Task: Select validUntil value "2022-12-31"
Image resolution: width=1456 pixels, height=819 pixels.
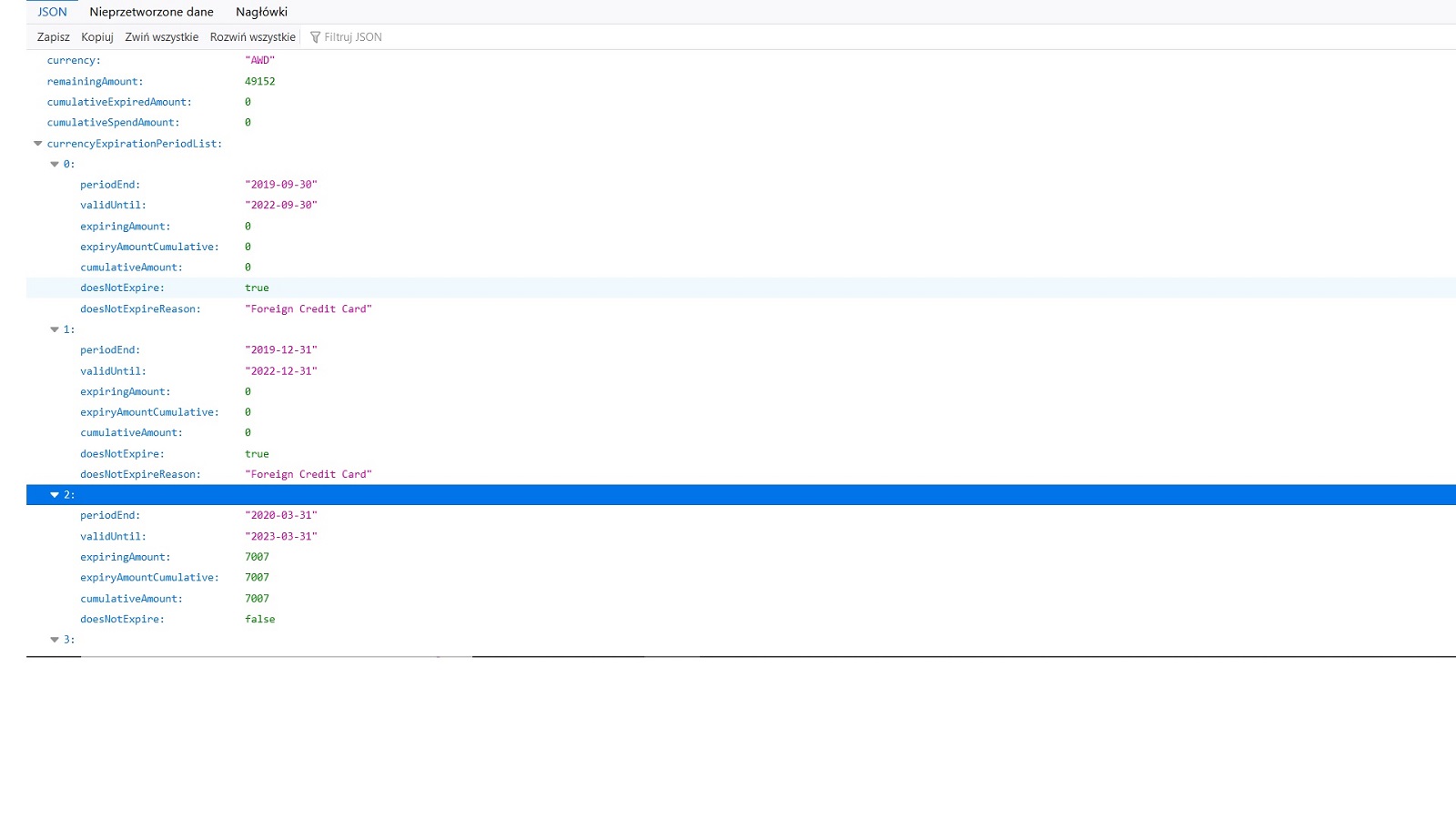Action: coord(281,371)
